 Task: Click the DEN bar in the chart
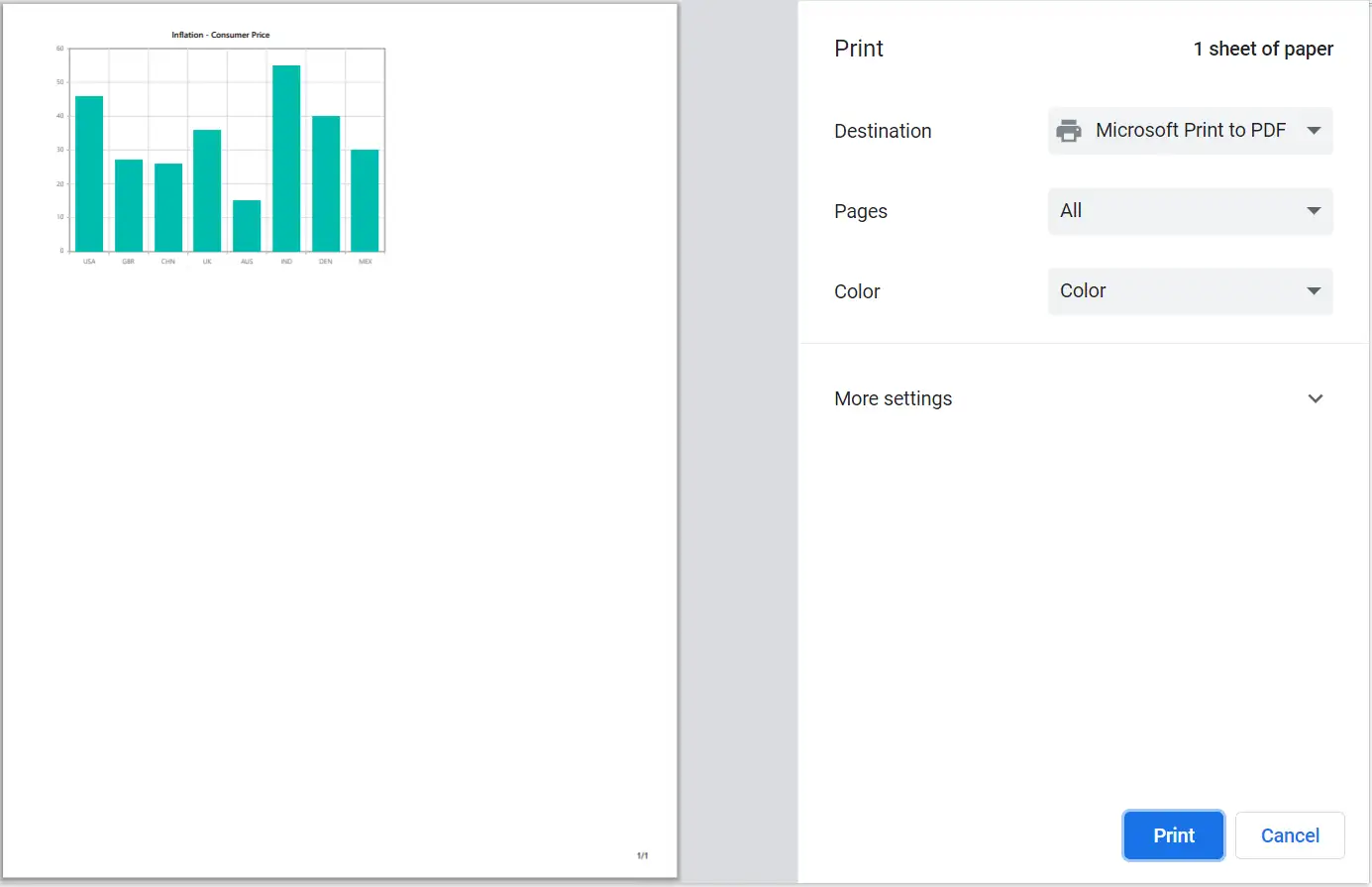coord(326,183)
